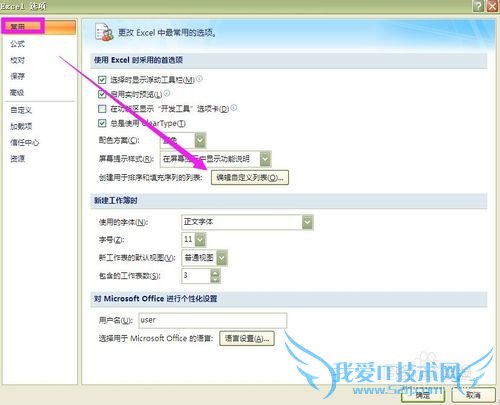The height and width of the screenshot is (405, 500).
Task: Click the 语言设置 button
Action: [x=247, y=339]
